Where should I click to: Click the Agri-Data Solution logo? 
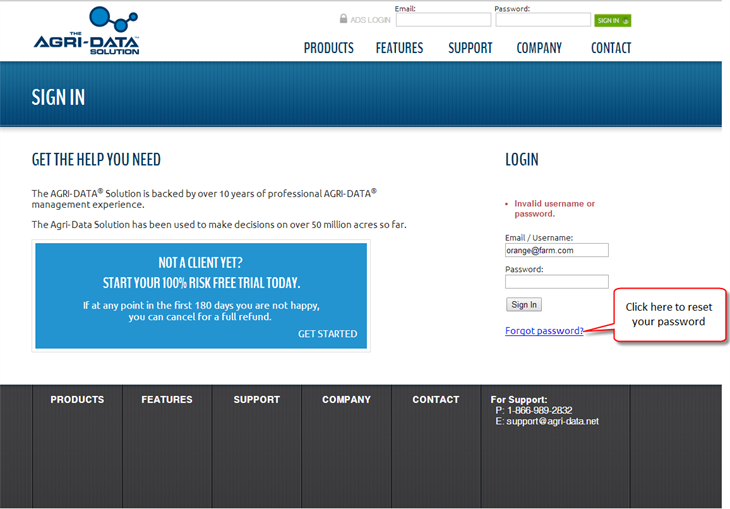point(87,31)
